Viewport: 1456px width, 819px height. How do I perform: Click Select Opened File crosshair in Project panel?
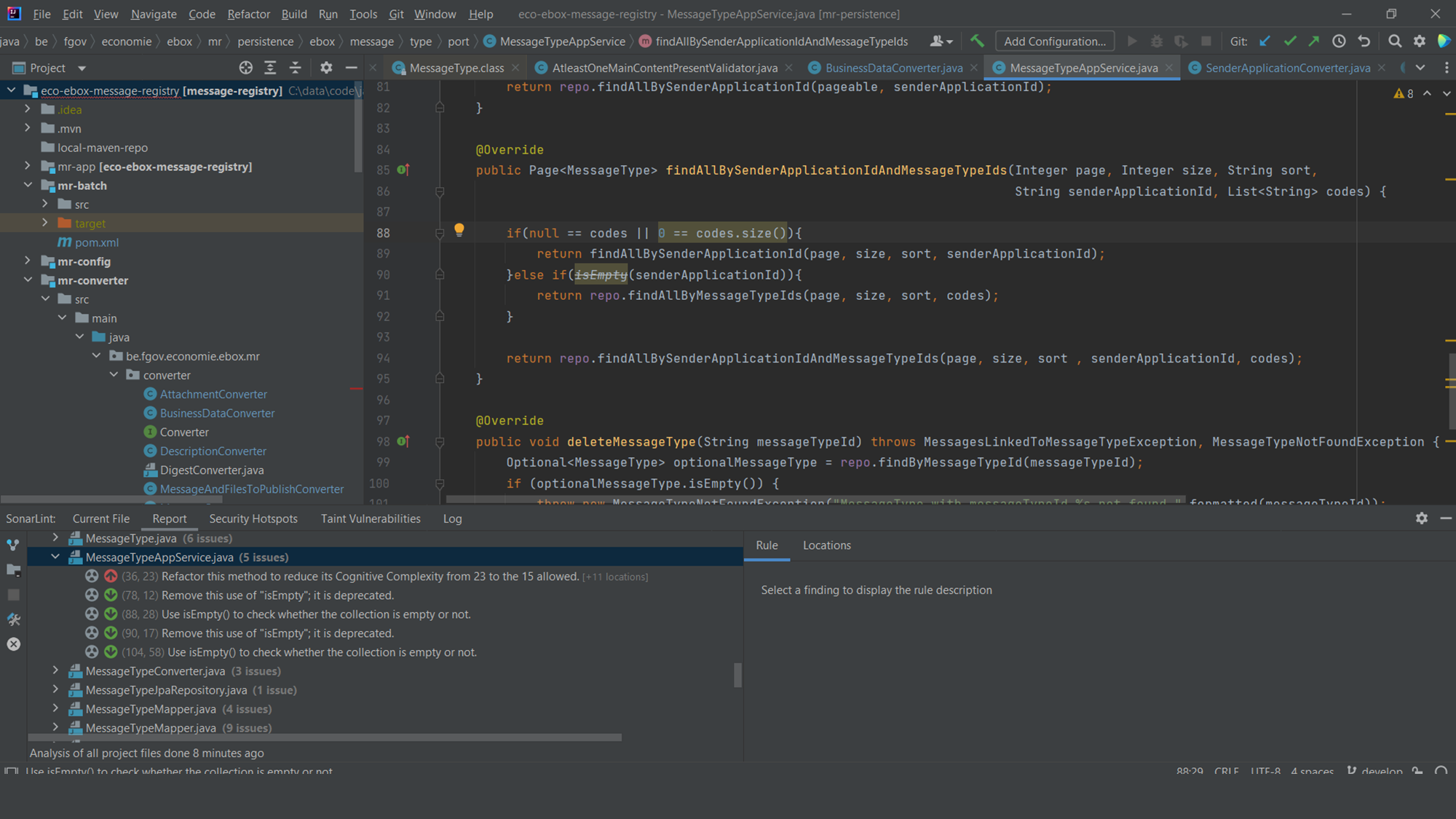[246, 68]
